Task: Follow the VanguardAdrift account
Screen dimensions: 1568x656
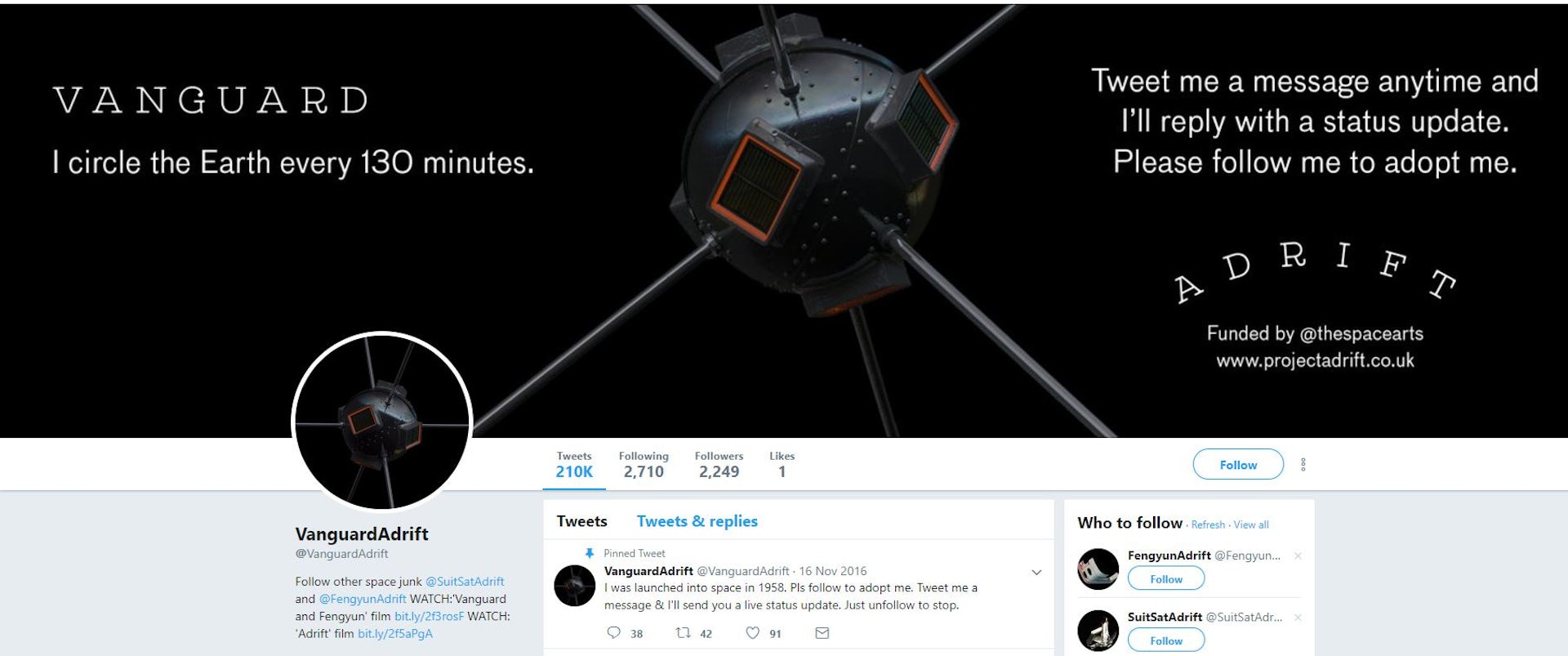Action: [x=1238, y=465]
